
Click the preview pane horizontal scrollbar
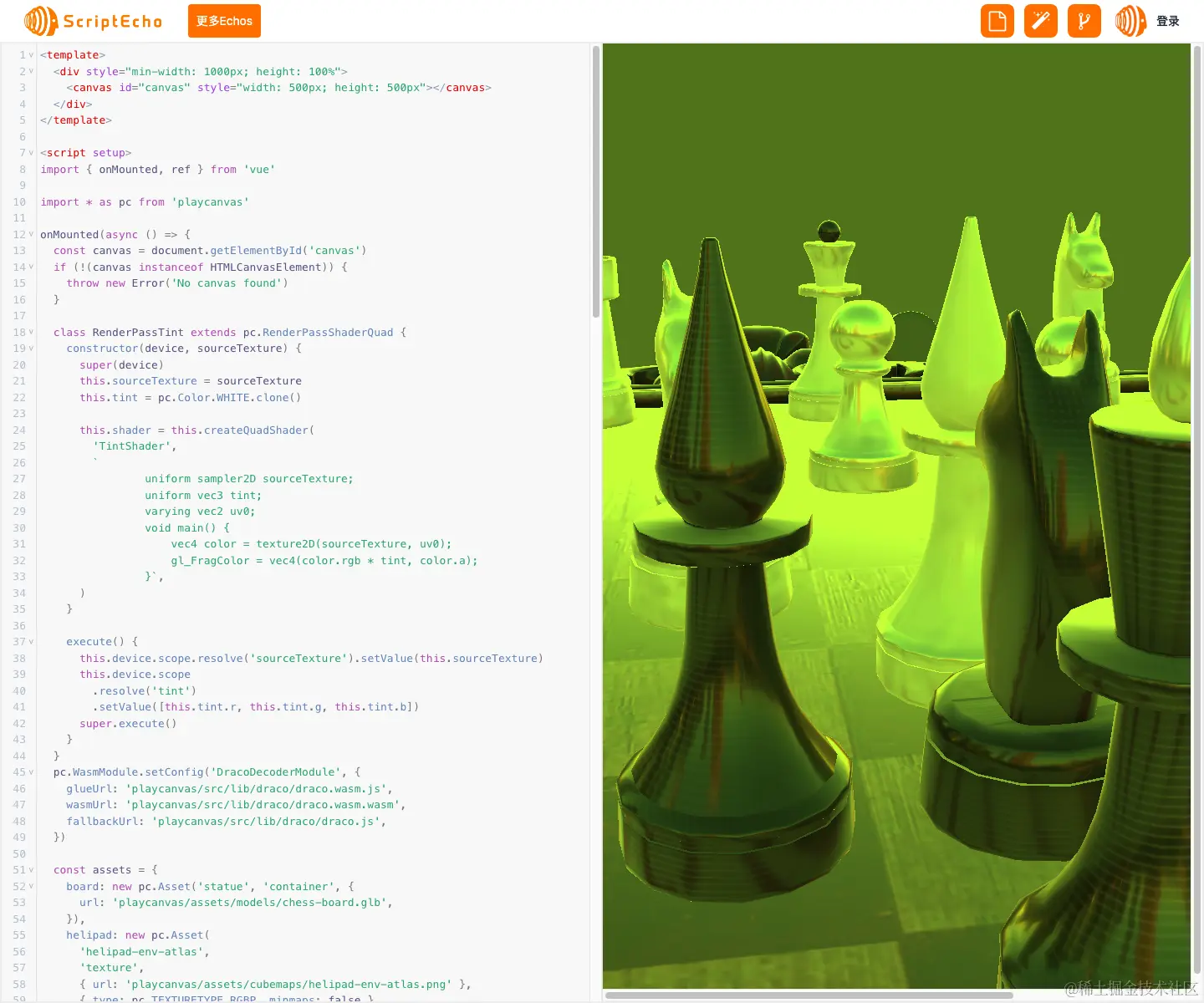coord(809,995)
